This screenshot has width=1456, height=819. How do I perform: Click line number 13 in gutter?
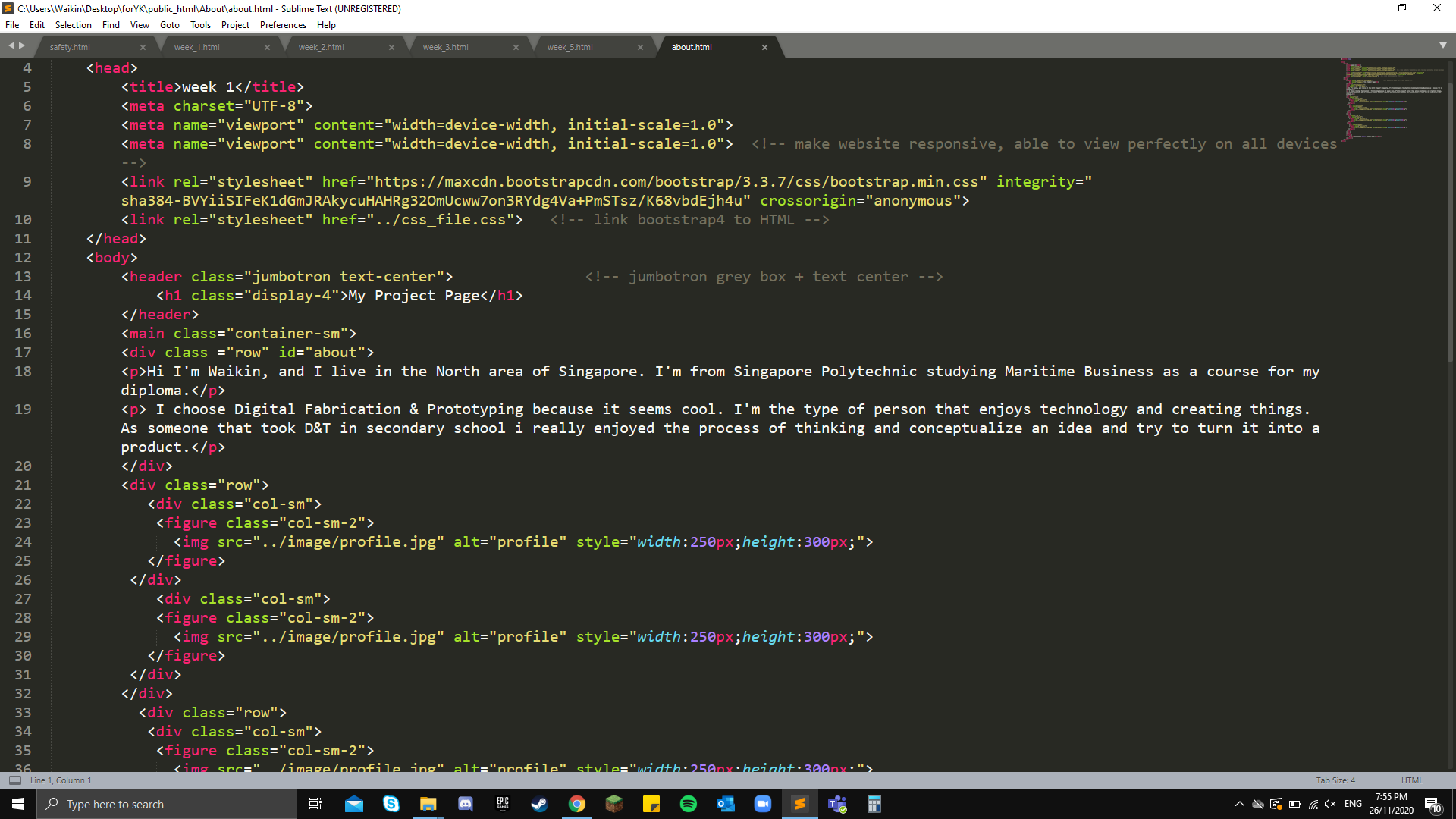[23, 276]
